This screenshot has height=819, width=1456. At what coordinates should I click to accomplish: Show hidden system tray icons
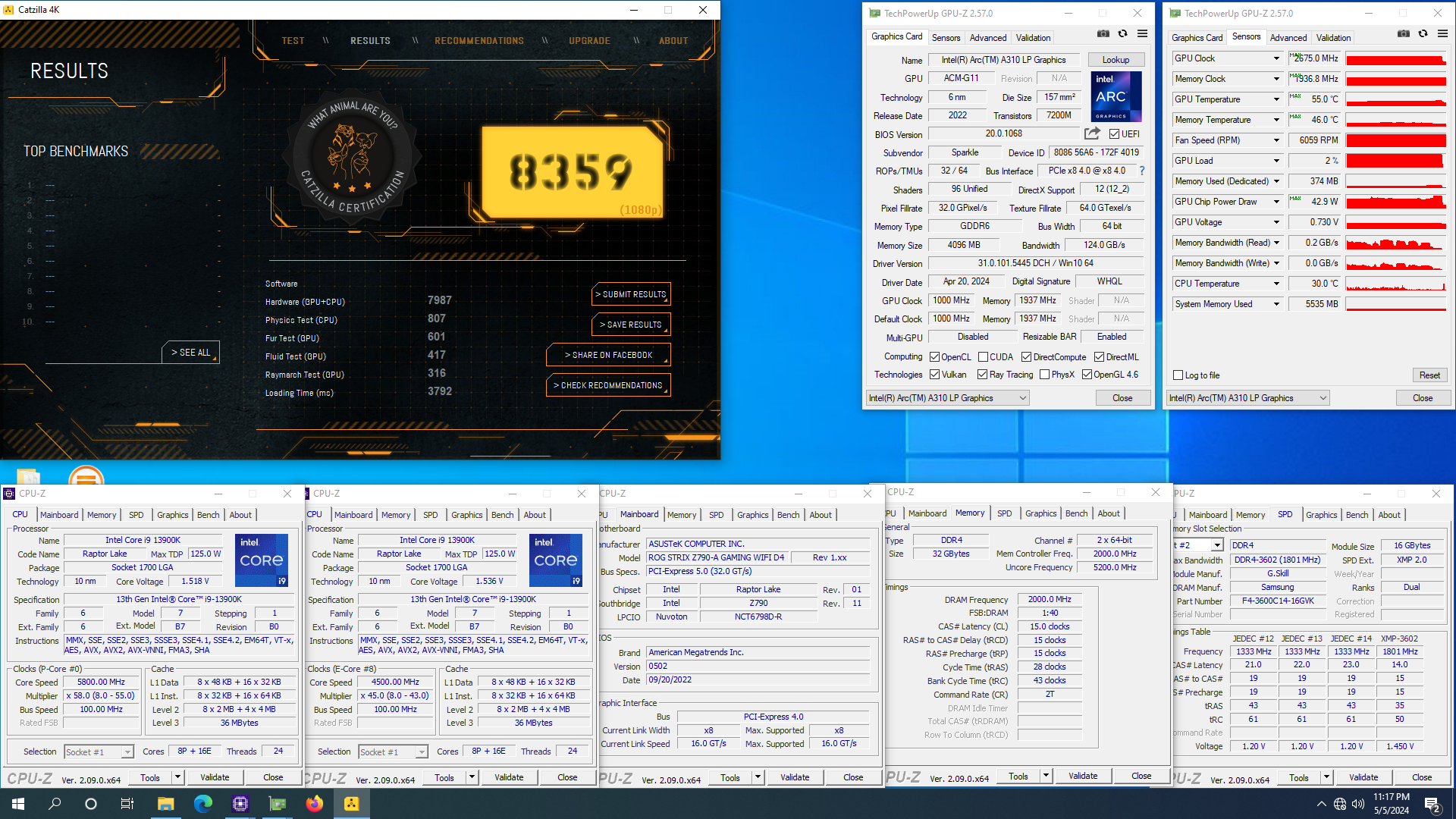tap(1321, 804)
